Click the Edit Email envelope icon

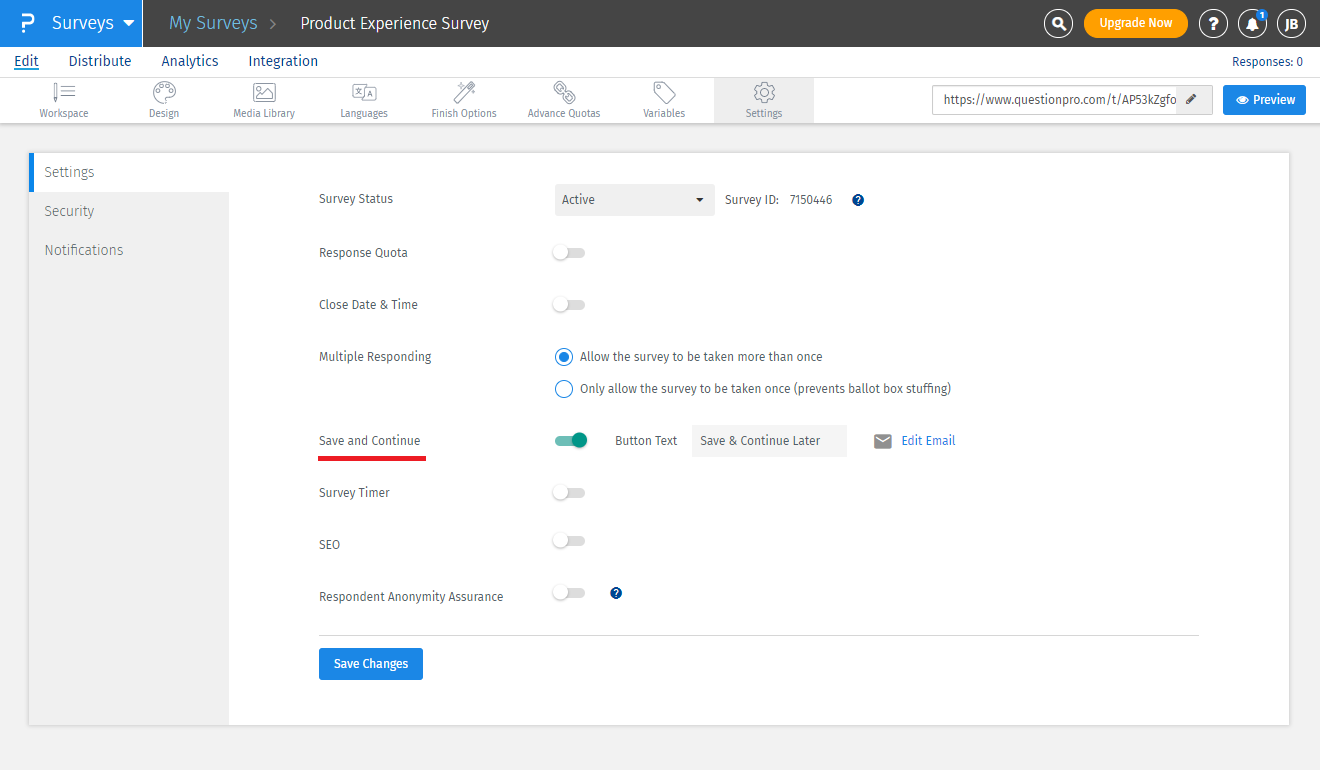click(882, 440)
